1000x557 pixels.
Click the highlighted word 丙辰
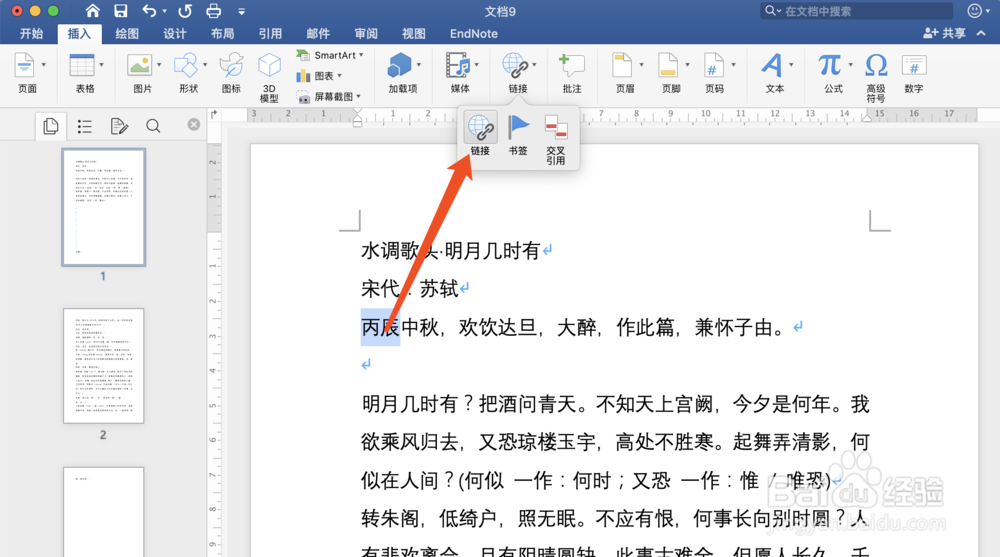coord(381,327)
